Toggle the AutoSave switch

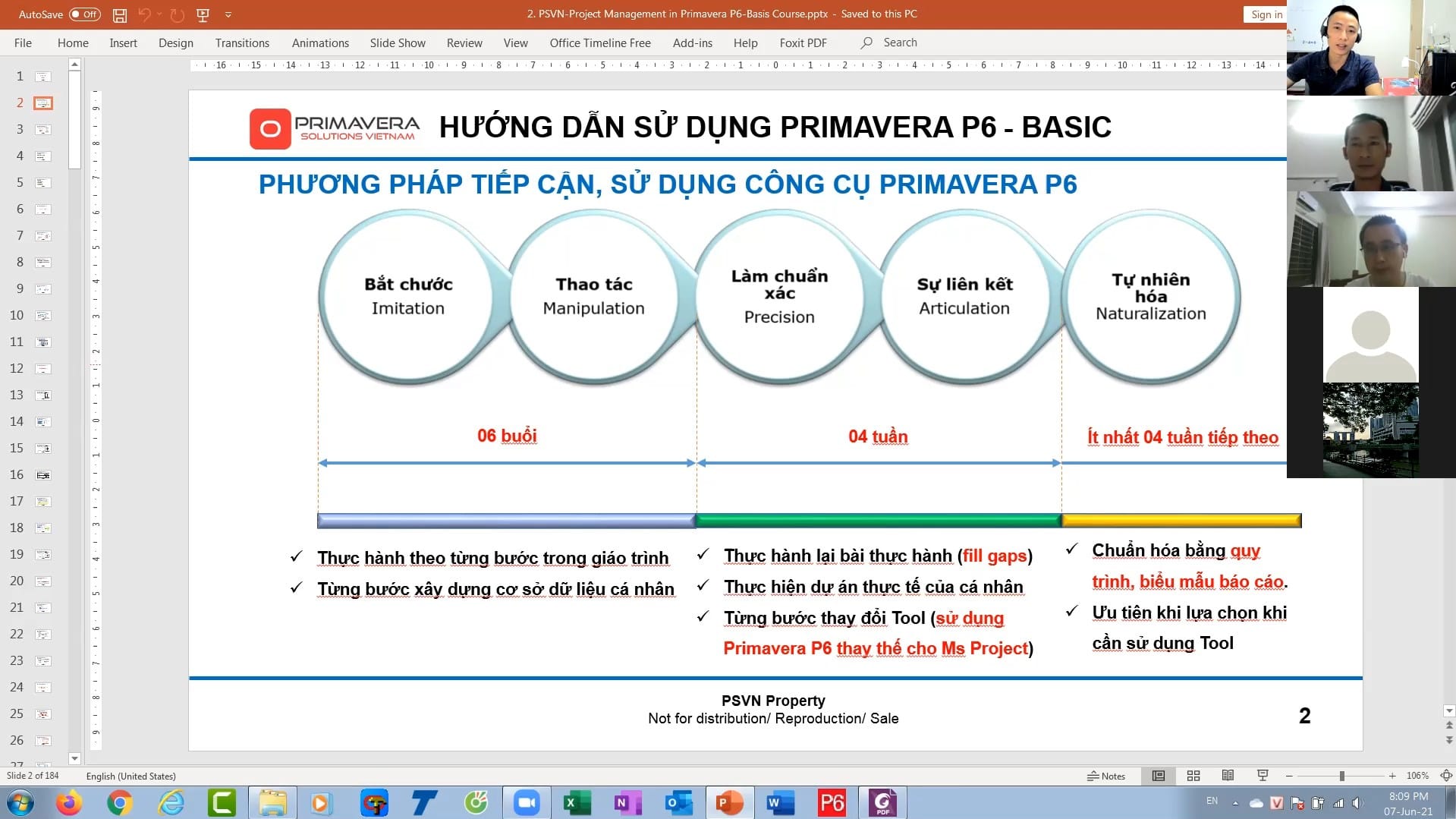(x=84, y=14)
